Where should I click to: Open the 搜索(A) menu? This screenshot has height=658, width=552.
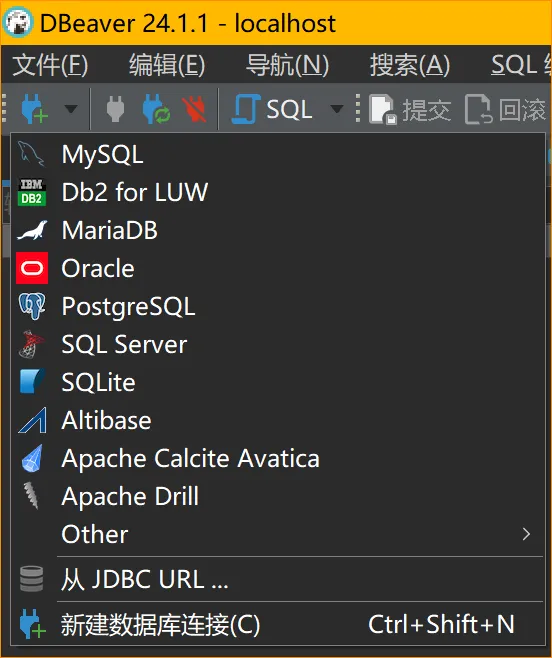point(410,65)
